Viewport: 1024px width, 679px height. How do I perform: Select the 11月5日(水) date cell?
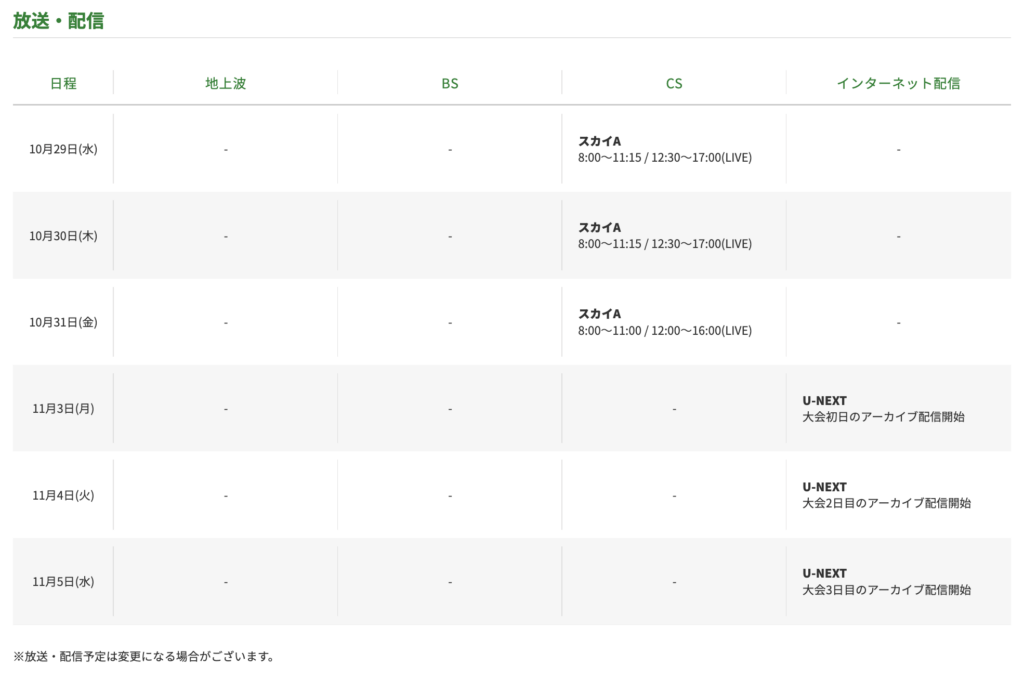pyautogui.click(x=63, y=581)
